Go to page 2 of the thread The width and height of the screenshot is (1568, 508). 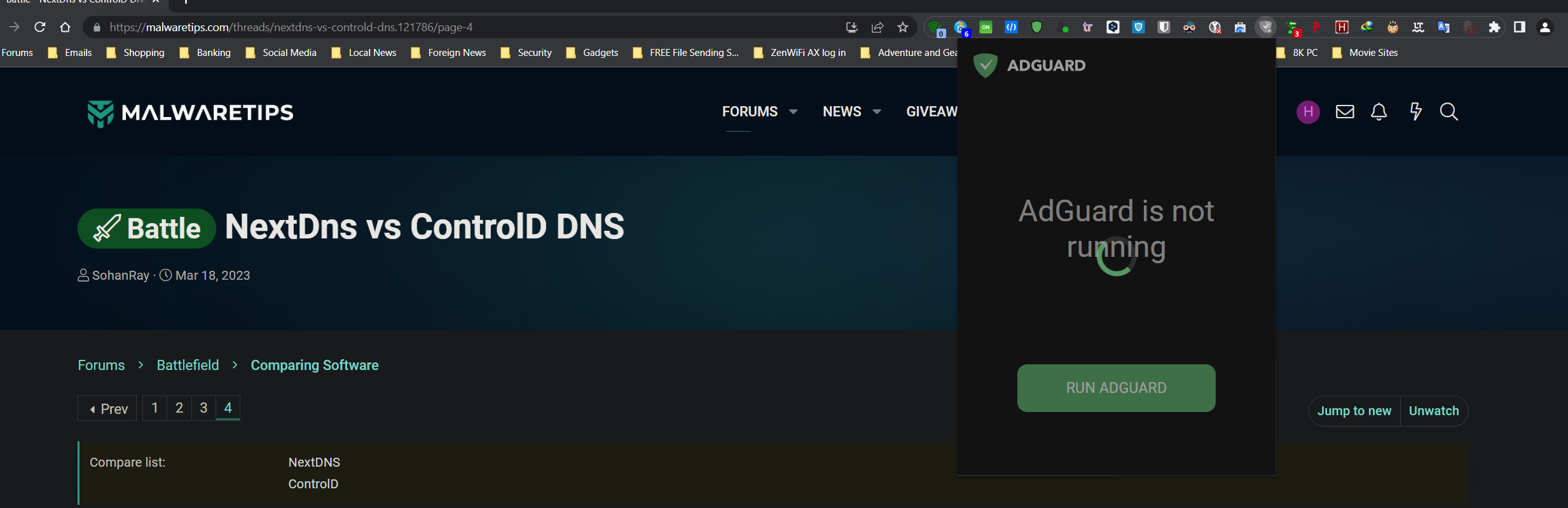point(179,408)
